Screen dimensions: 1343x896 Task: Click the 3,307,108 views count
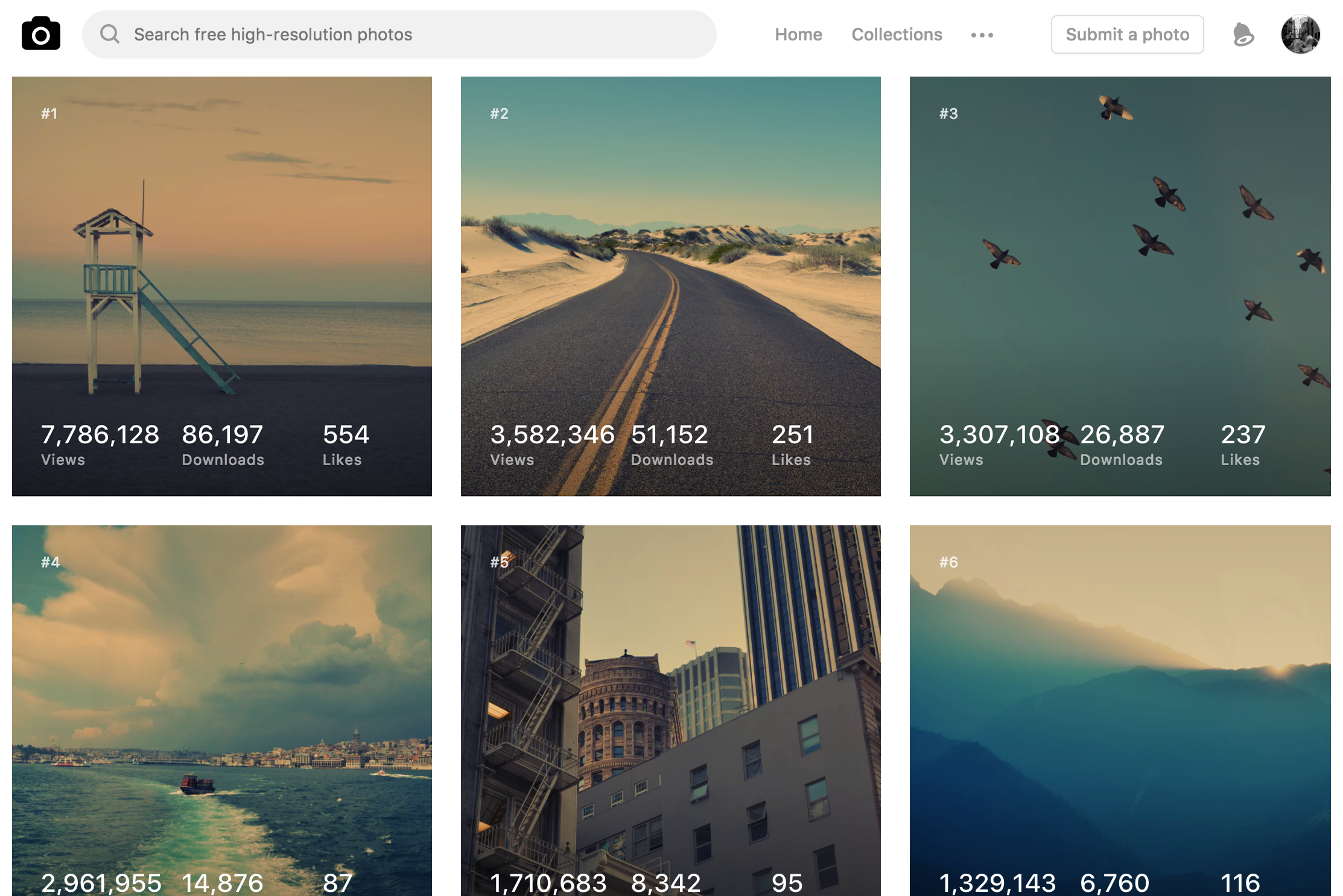click(x=999, y=435)
